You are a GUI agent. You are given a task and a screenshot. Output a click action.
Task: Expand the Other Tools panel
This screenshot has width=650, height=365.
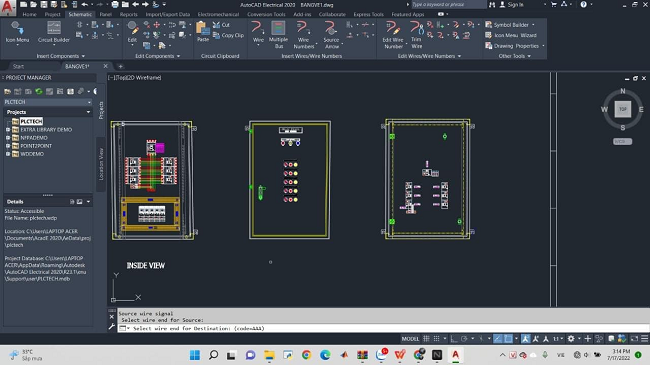tap(514, 56)
